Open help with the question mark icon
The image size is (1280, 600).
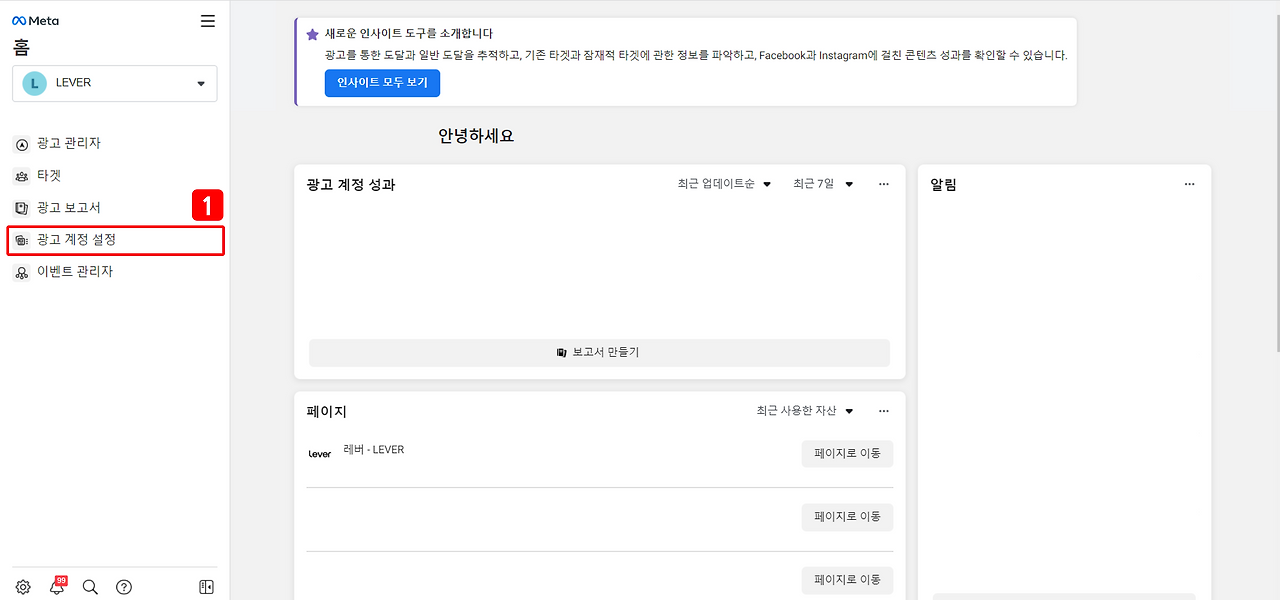tap(123, 587)
